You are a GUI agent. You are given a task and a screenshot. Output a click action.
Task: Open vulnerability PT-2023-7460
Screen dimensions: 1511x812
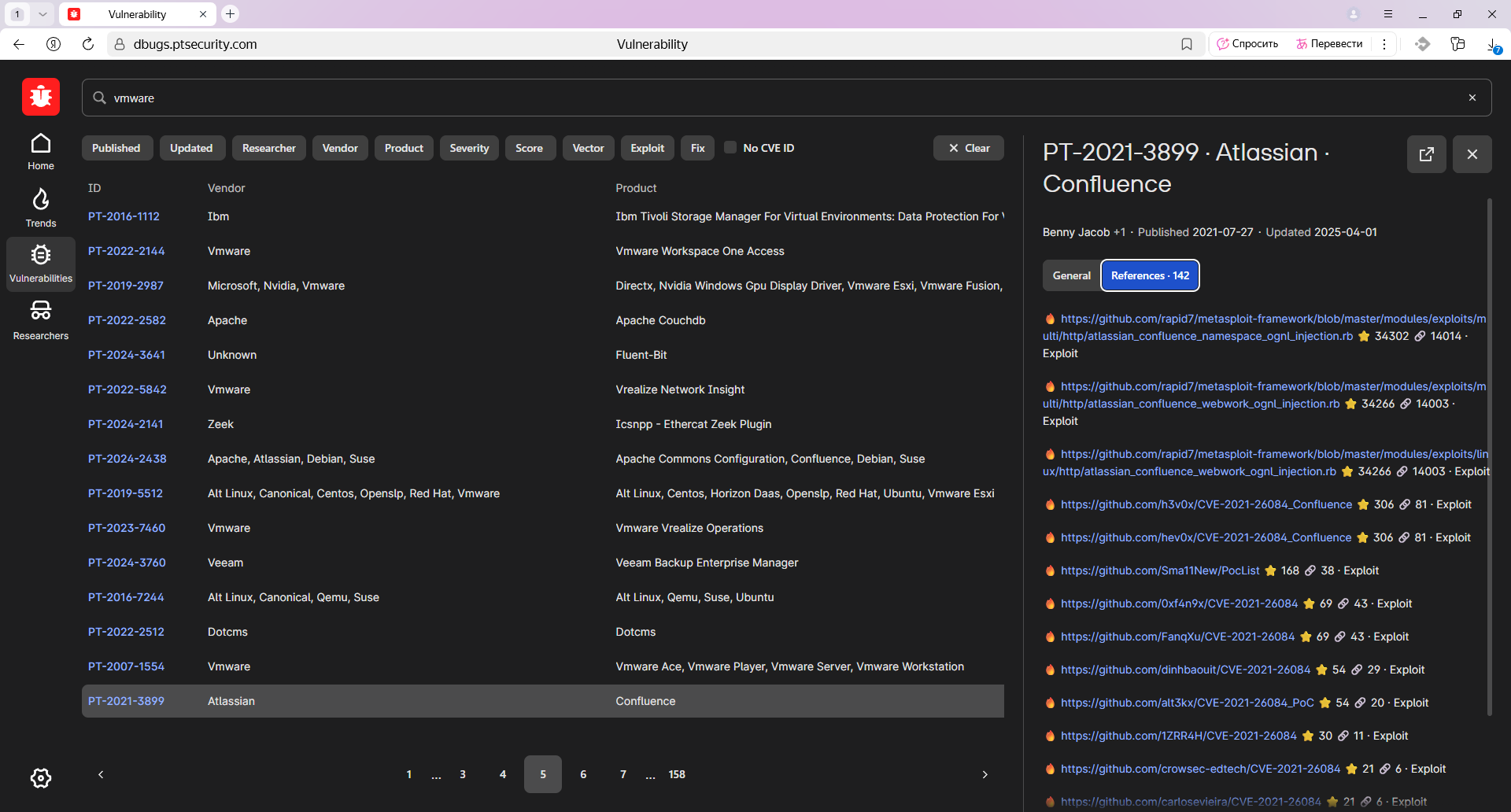click(127, 528)
